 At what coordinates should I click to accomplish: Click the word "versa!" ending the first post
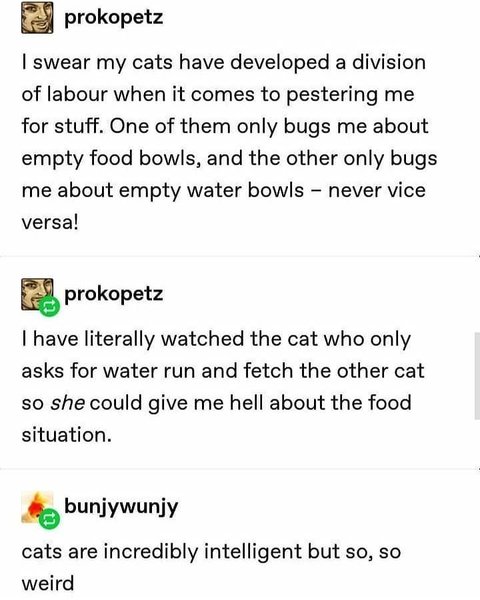(x=50, y=222)
